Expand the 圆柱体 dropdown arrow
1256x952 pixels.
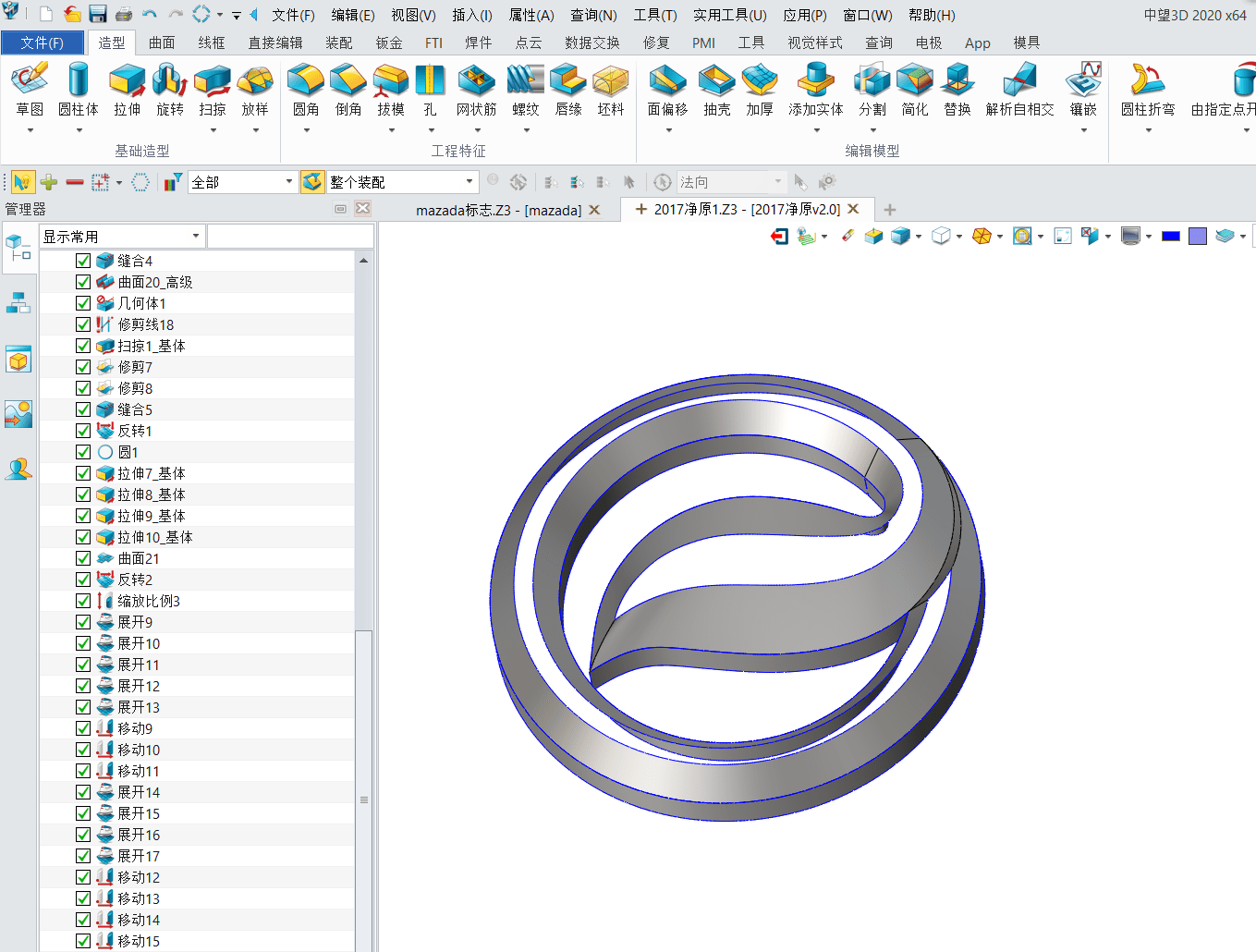[x=79, y=130]
